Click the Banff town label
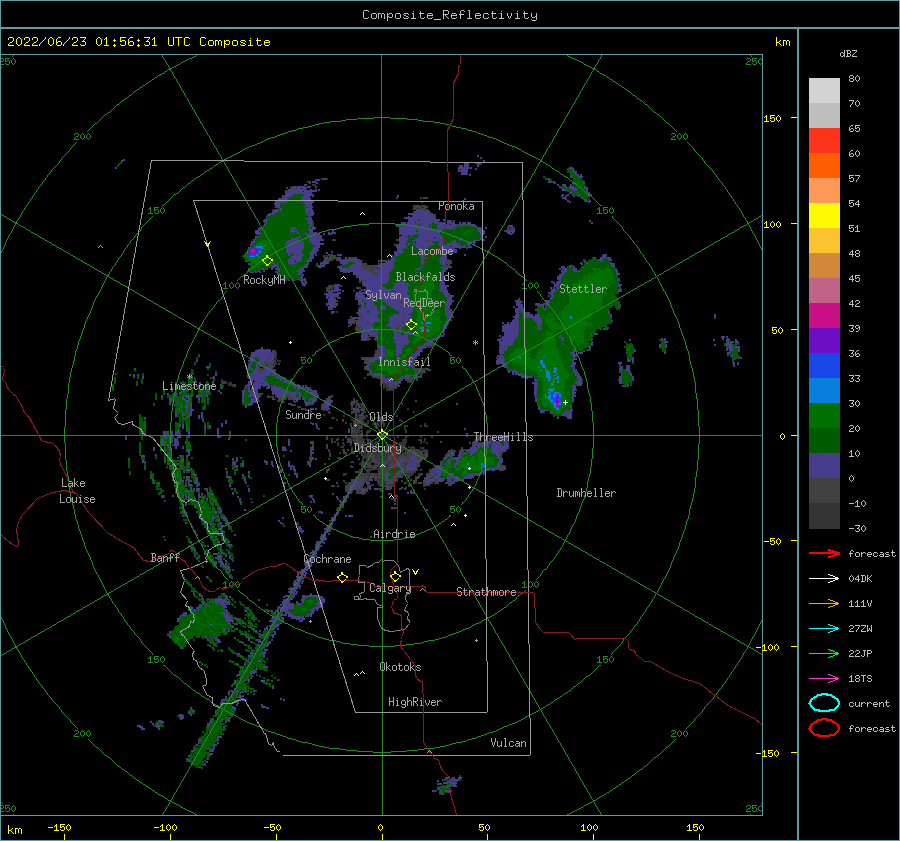Image resolution: width=900 pixels, height=841 pixels. click(165, 557)
